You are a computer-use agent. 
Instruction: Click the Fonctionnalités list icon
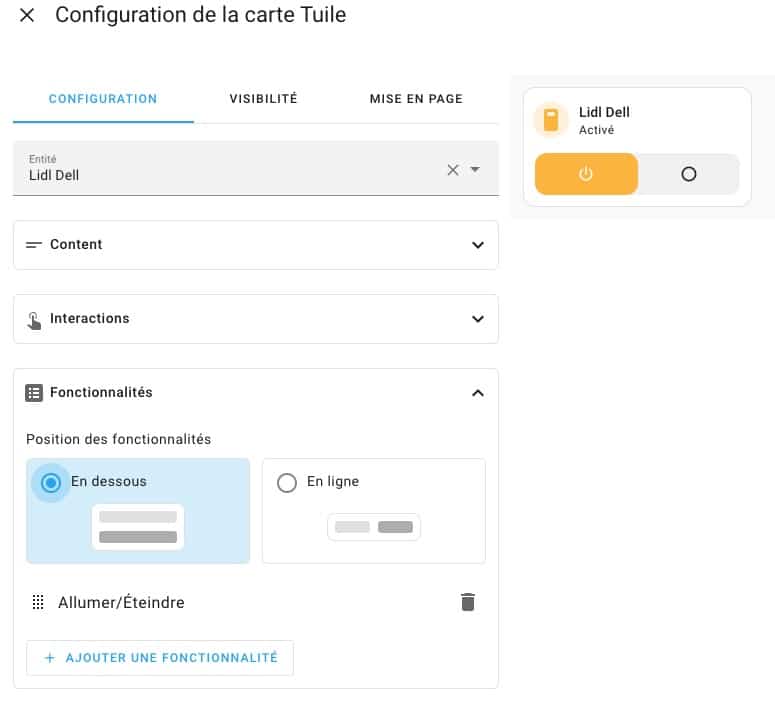click(x=34, y=393)
